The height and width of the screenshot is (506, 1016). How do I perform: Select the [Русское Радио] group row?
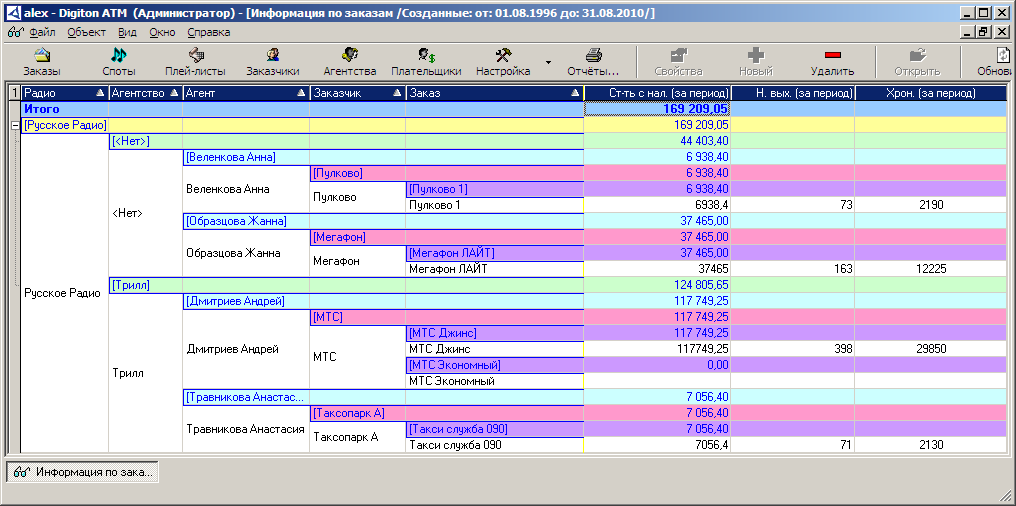513,125
